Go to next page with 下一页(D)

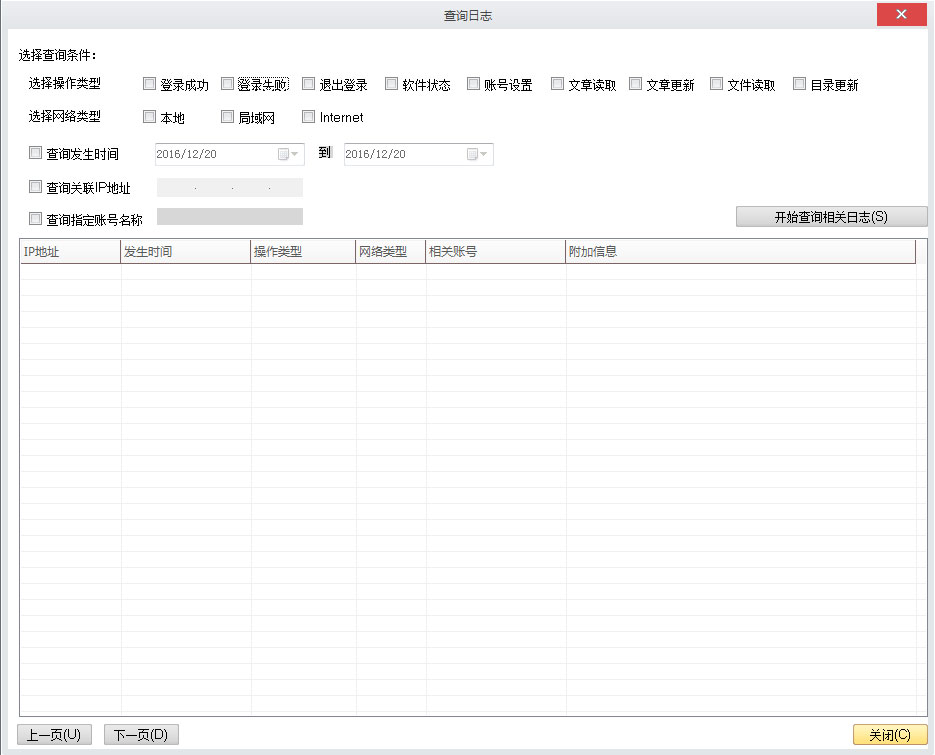click(x=141, y=735)
